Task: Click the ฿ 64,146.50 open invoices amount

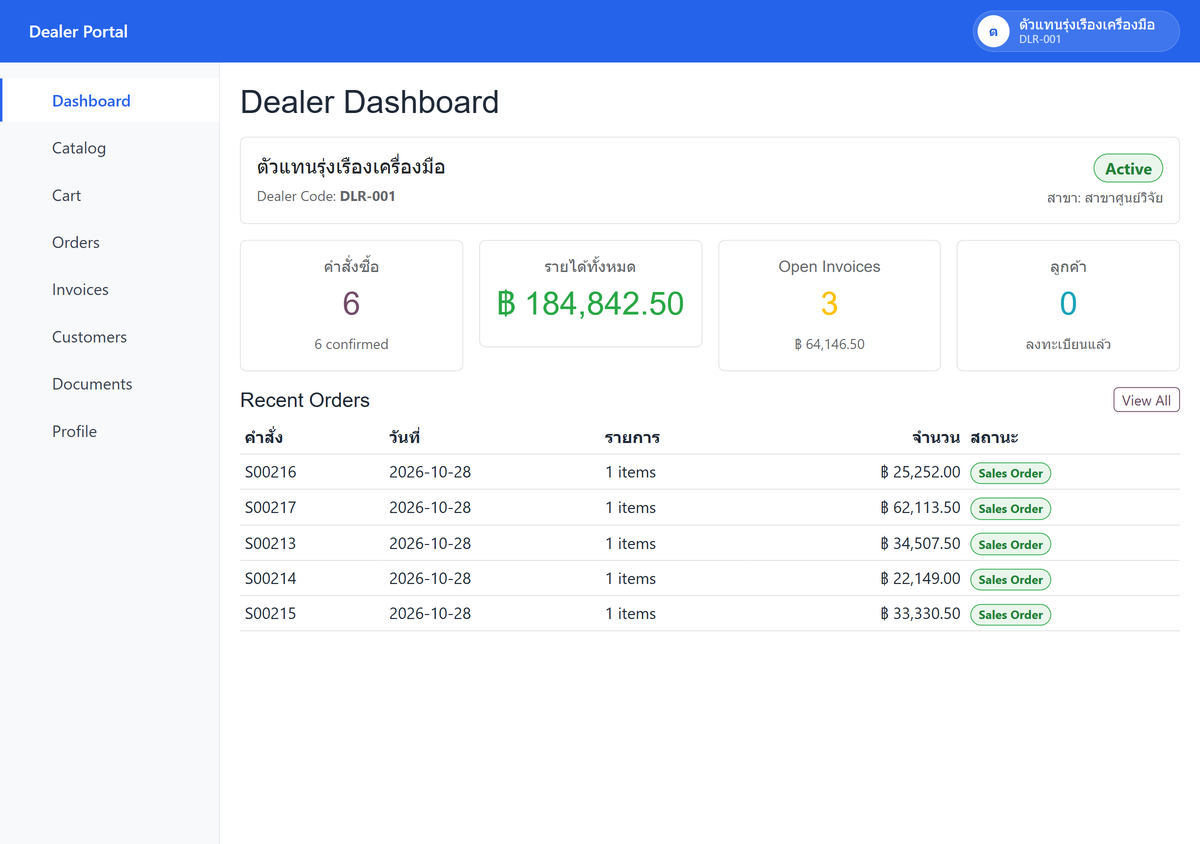Action: point(829,344)
